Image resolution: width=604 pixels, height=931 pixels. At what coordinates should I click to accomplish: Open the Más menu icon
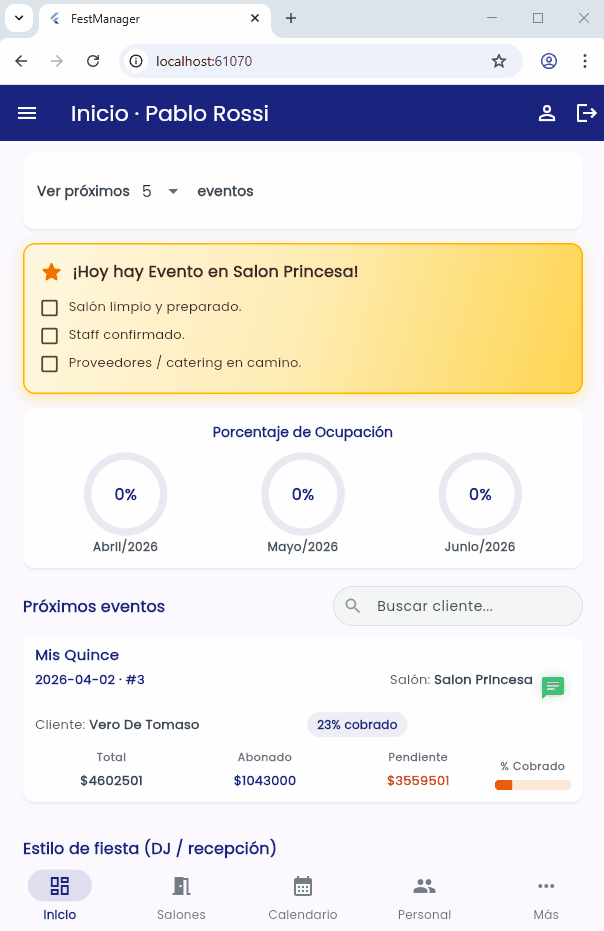click(546, 886)
